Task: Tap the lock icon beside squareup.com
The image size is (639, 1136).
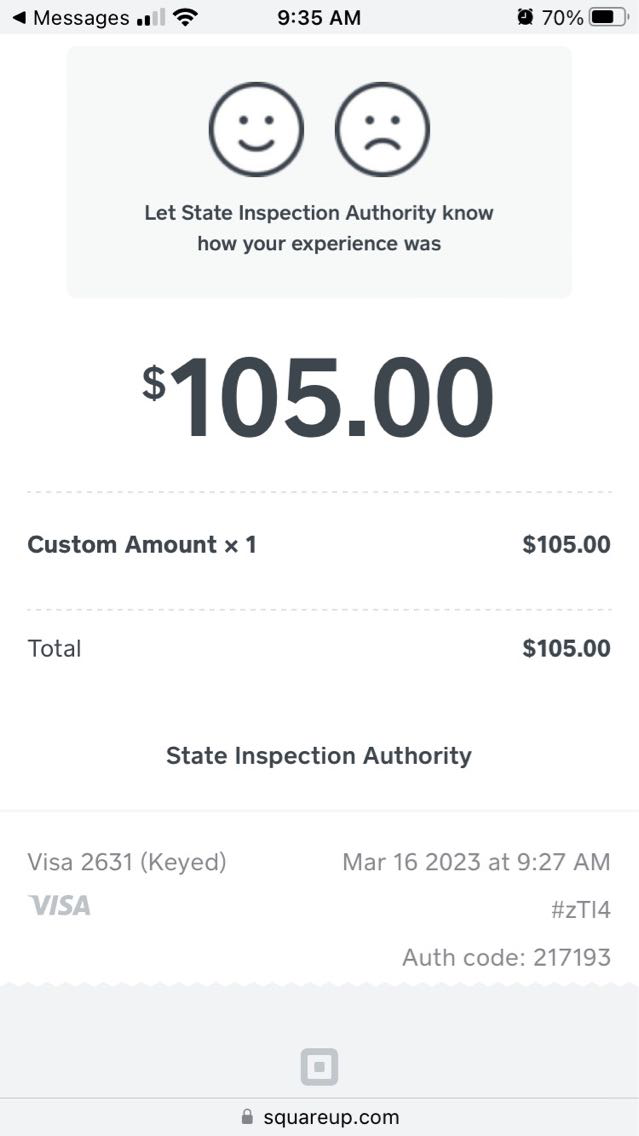Action: 247,1118
